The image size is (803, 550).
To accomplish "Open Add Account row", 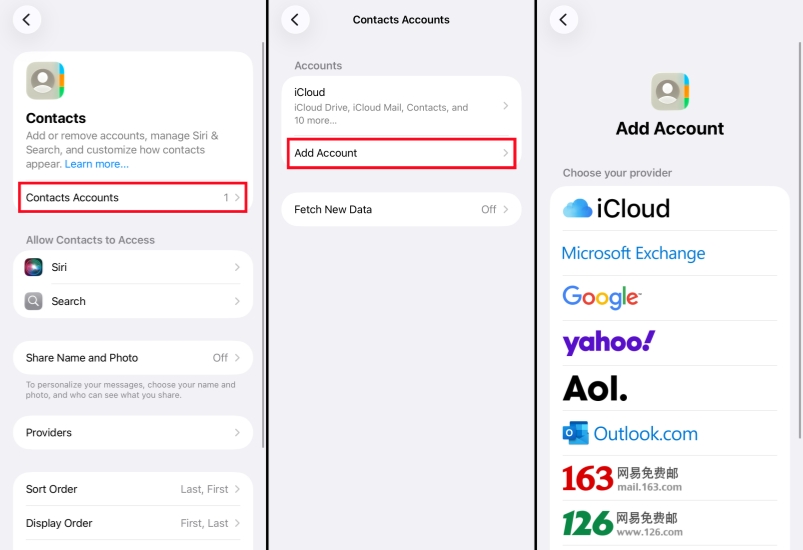I will coord(401,153).
